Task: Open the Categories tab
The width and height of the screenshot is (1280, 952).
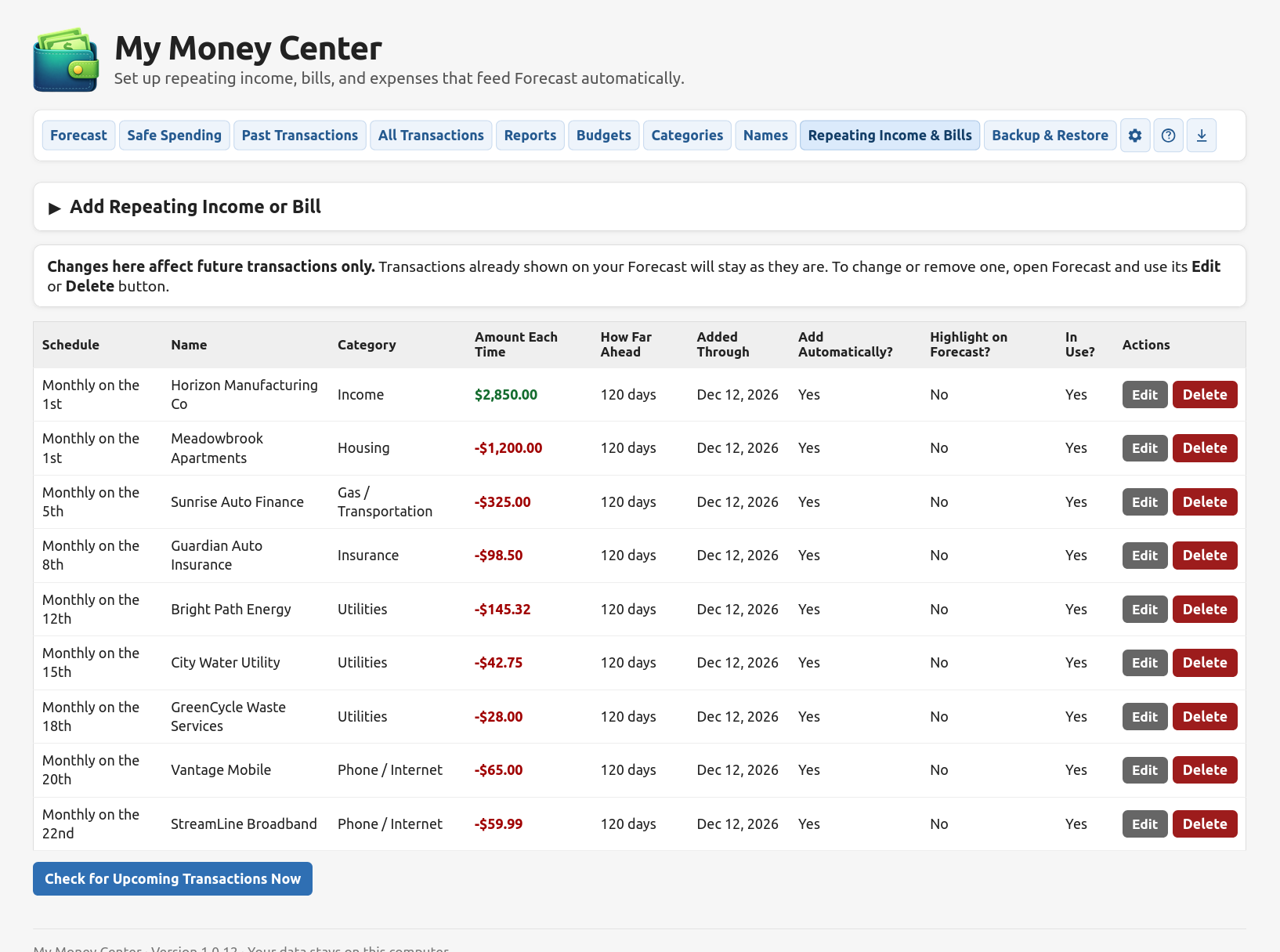Action: click(687, 136)
